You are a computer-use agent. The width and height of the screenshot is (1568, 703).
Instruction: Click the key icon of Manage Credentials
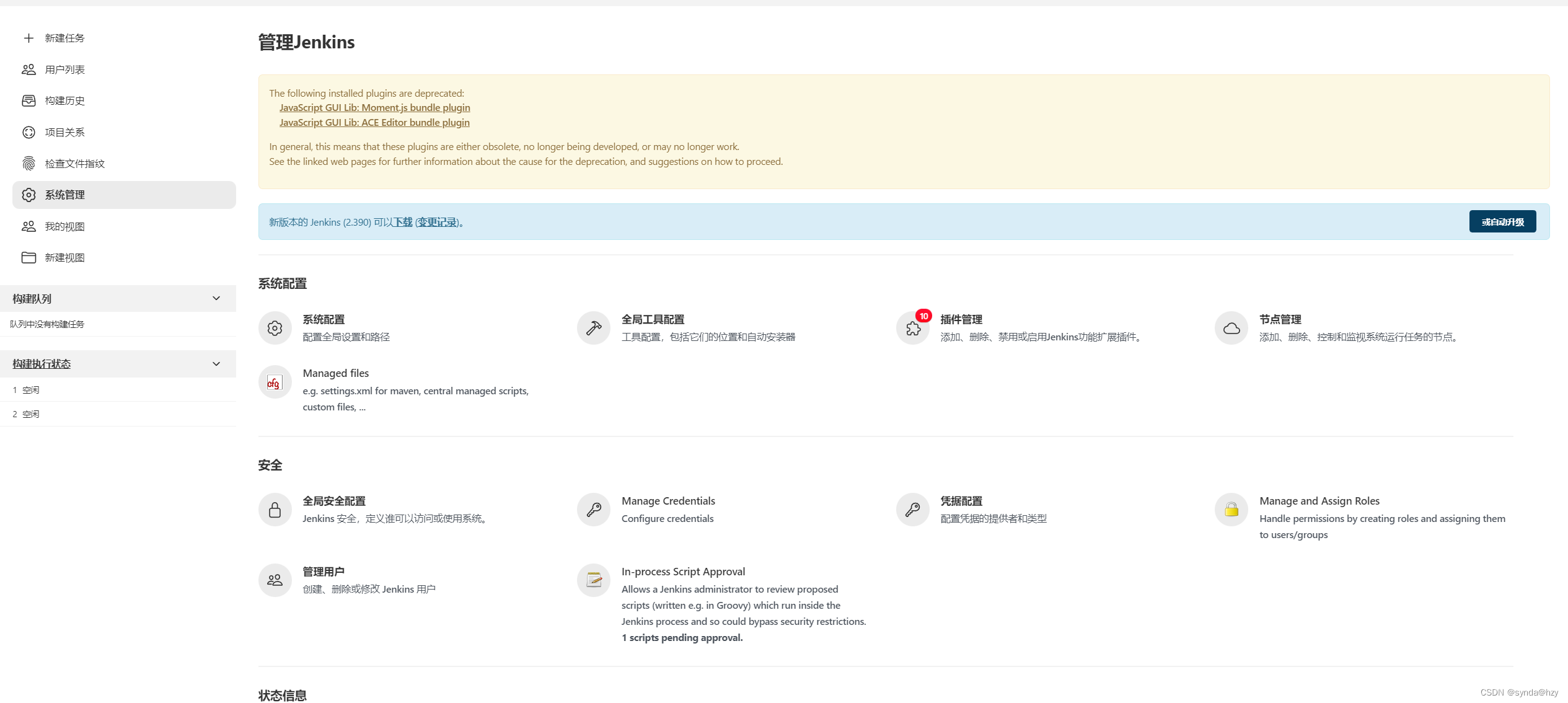pos(594,510)
